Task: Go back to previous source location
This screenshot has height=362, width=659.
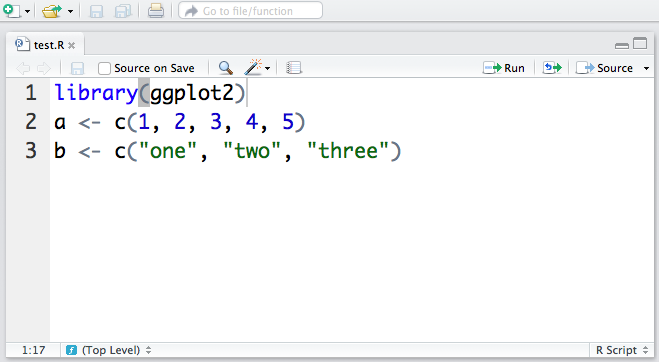Action: tap(23, 68)
